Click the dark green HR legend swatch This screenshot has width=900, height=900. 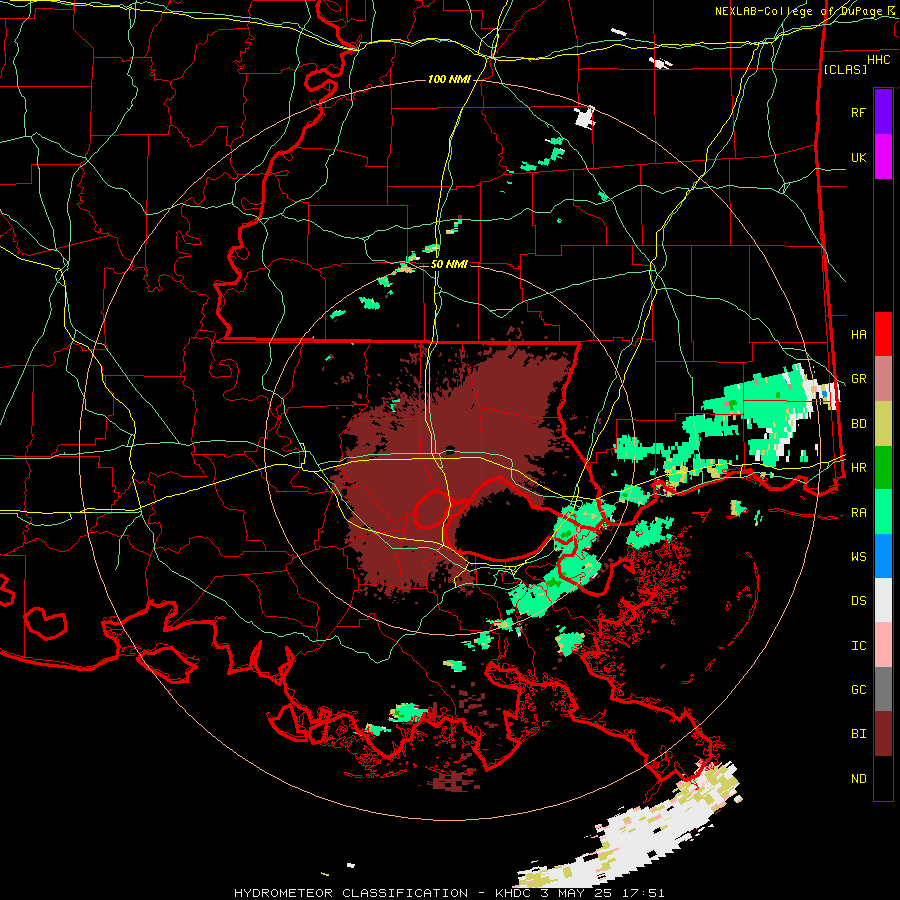point(883,468)
